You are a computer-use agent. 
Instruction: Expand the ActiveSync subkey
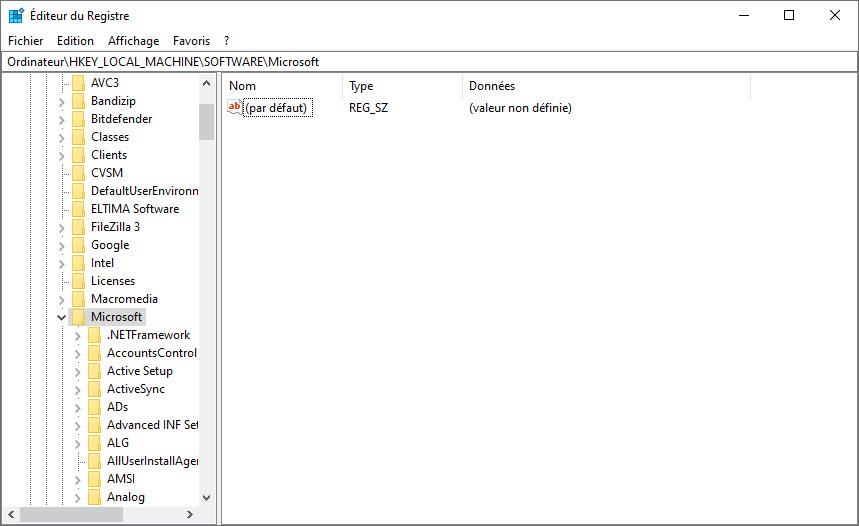pos(77,390)
